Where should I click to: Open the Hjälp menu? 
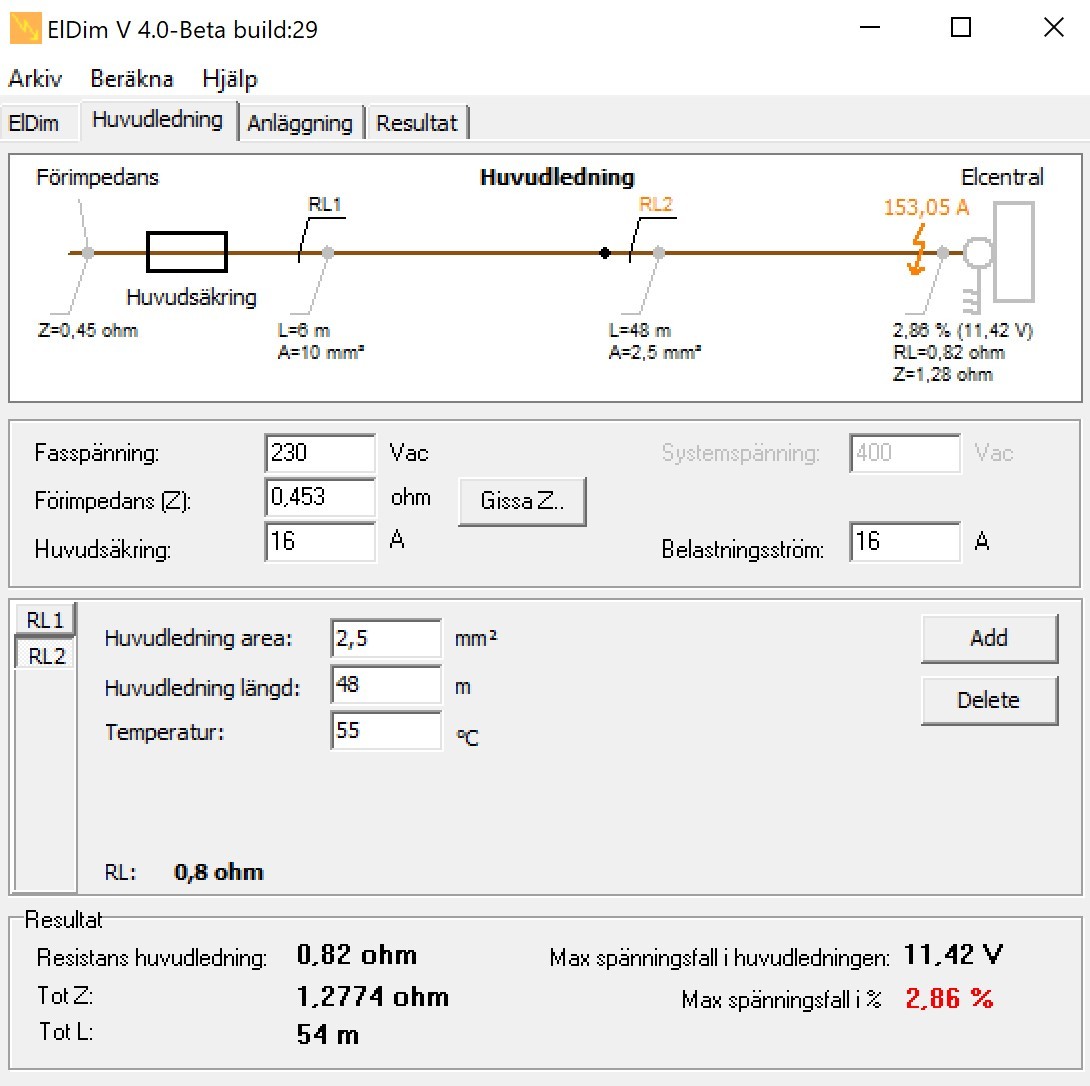(x=229, y=79)
